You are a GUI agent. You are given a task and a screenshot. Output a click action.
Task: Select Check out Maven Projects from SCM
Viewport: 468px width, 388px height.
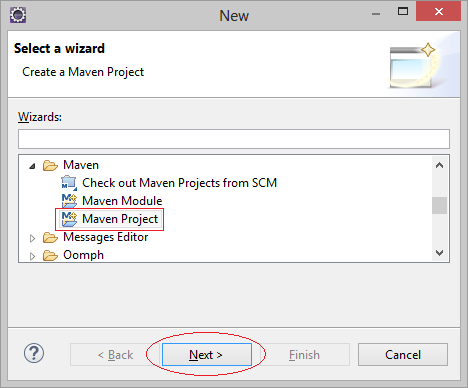point(179,183)
